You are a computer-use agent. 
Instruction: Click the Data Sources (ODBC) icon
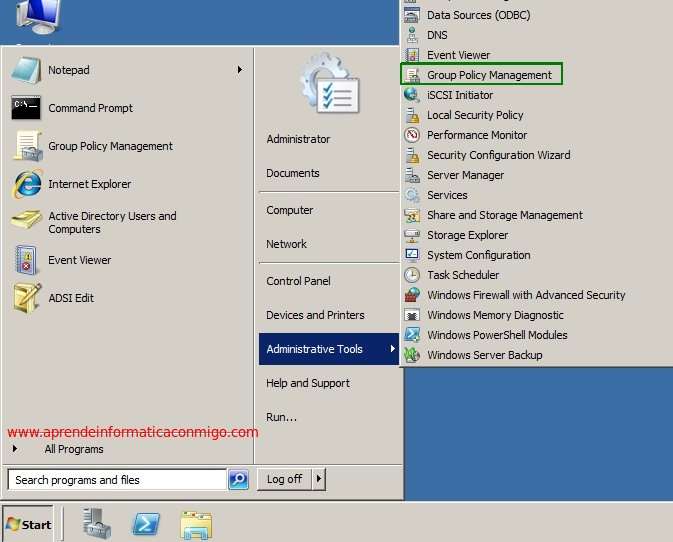[412, 15]
